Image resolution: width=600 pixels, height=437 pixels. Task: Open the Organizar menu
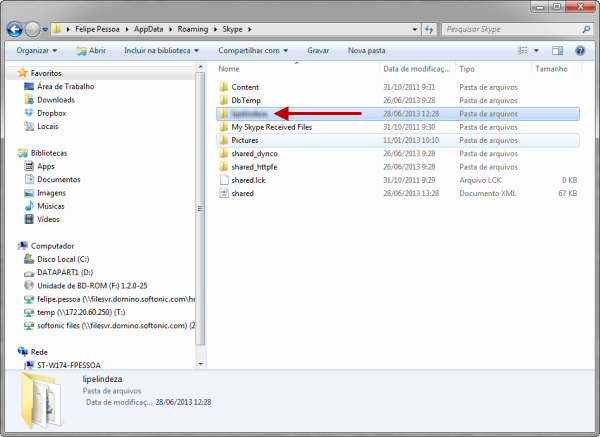37,51
